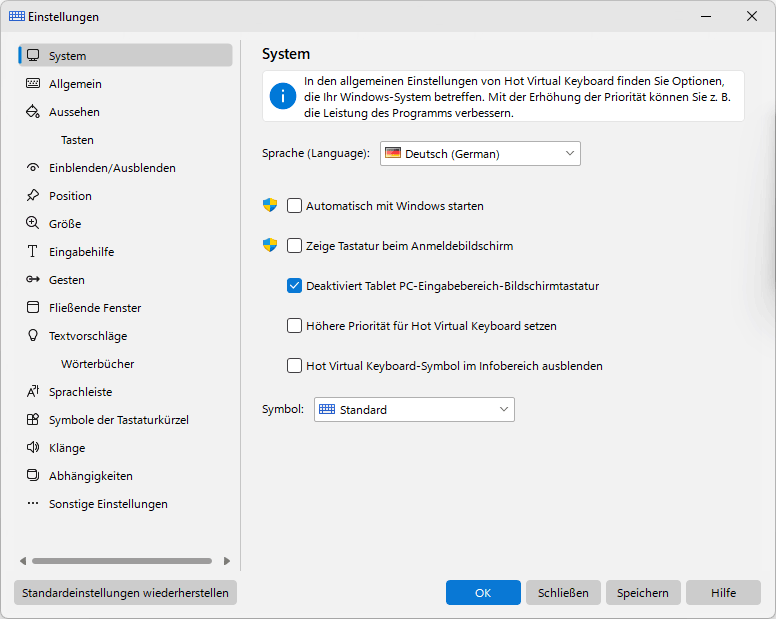Click the blue info icon in banner
This screenshot has height=619, width=776.
283,96
